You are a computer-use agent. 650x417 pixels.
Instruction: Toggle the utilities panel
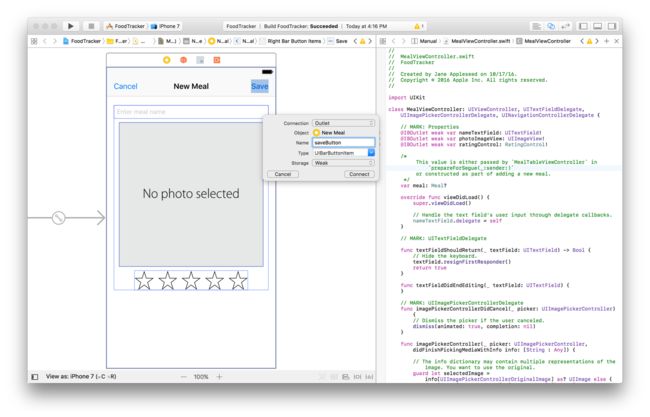point(612,26)
